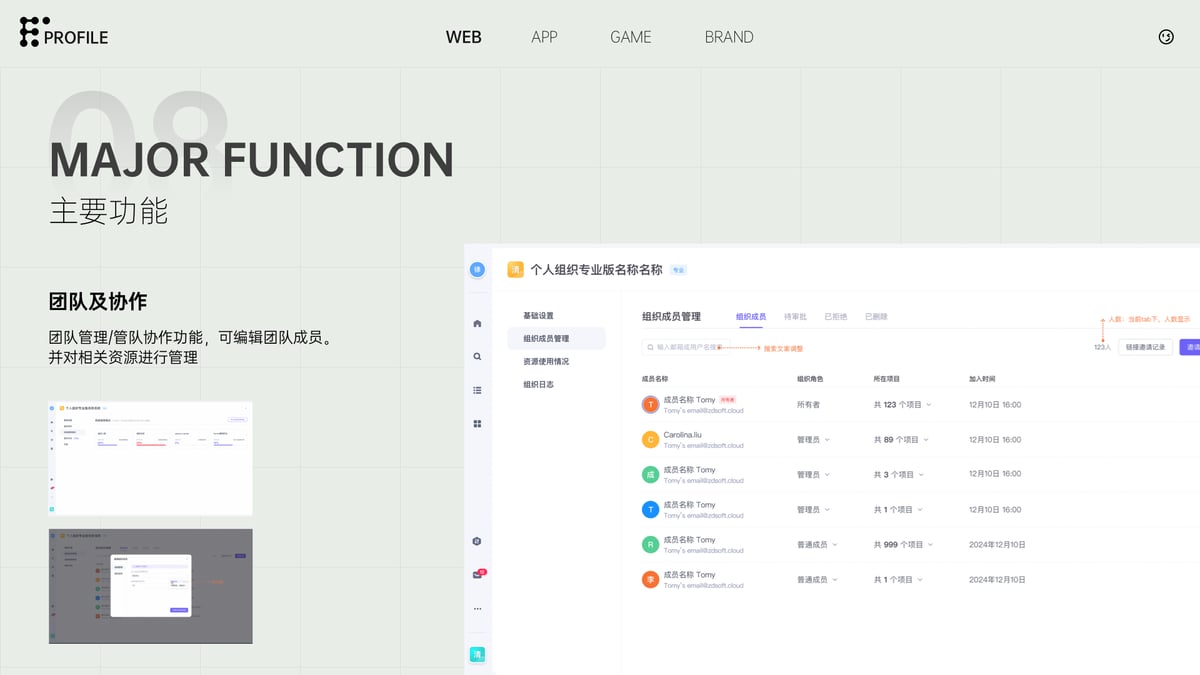Open 资源使用情况 in the settings menu

[546, 361]
